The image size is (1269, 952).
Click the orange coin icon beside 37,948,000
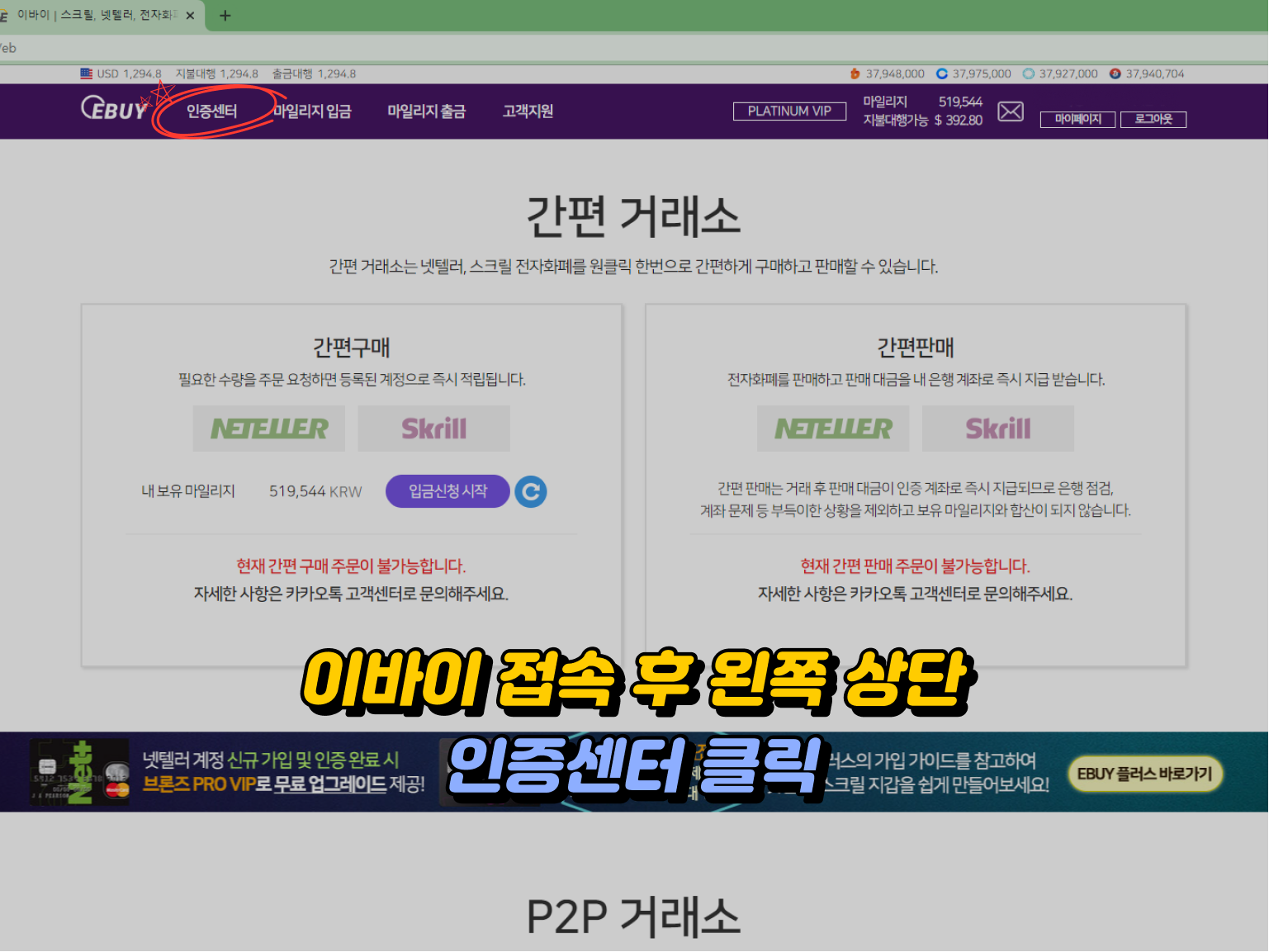[855, 73]
